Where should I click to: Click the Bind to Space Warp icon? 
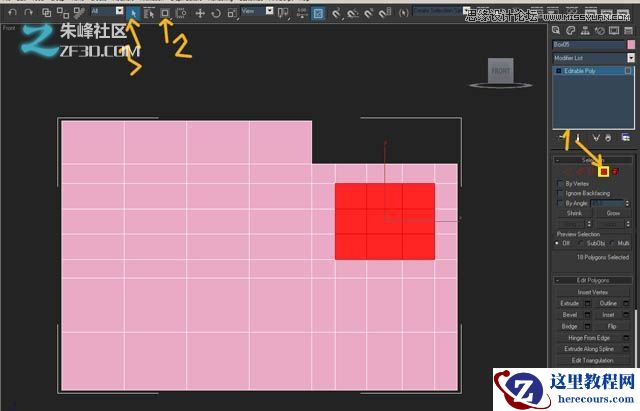[x=79, y=13]
